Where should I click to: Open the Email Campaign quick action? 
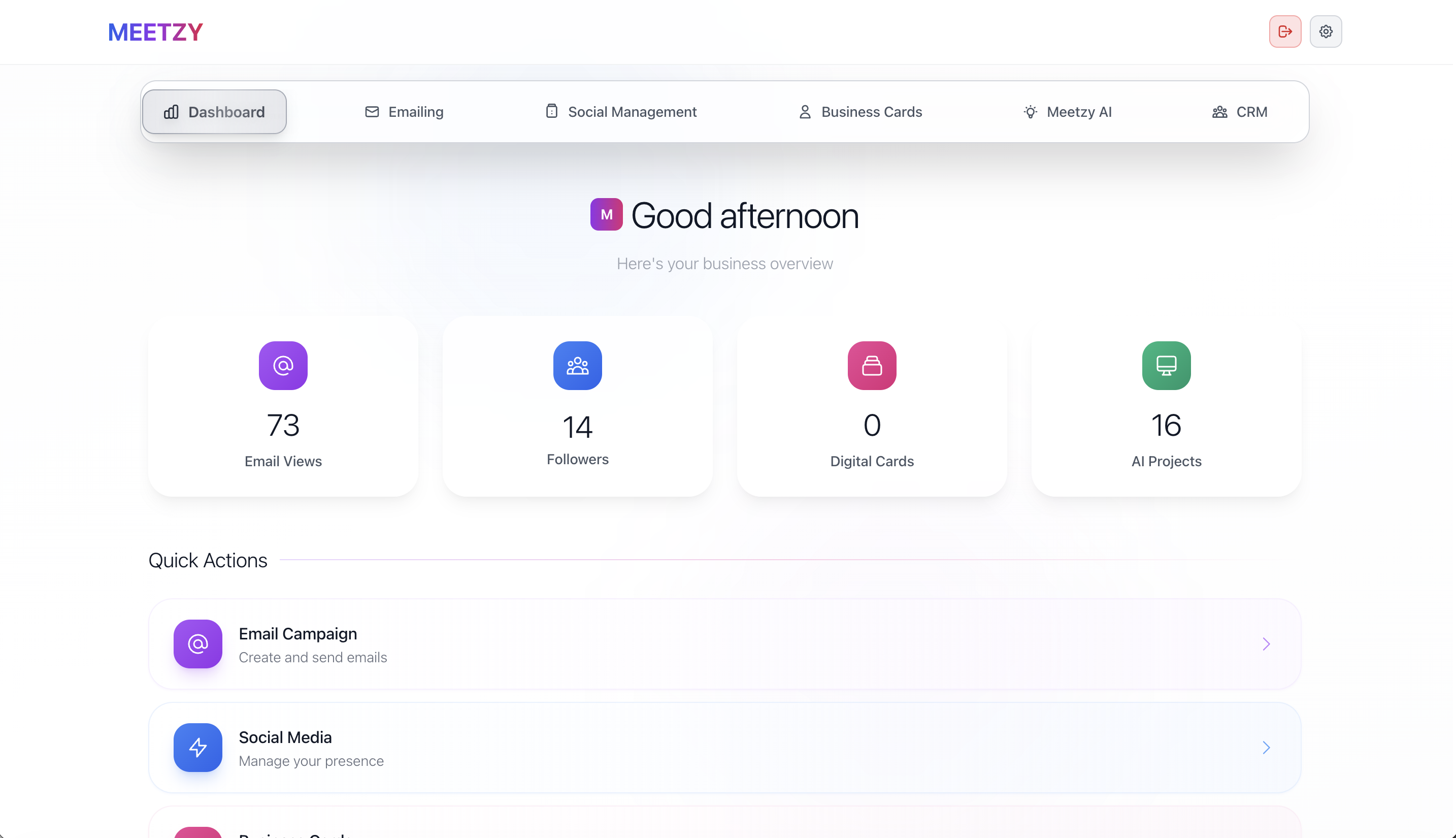(x=724, y=644)
